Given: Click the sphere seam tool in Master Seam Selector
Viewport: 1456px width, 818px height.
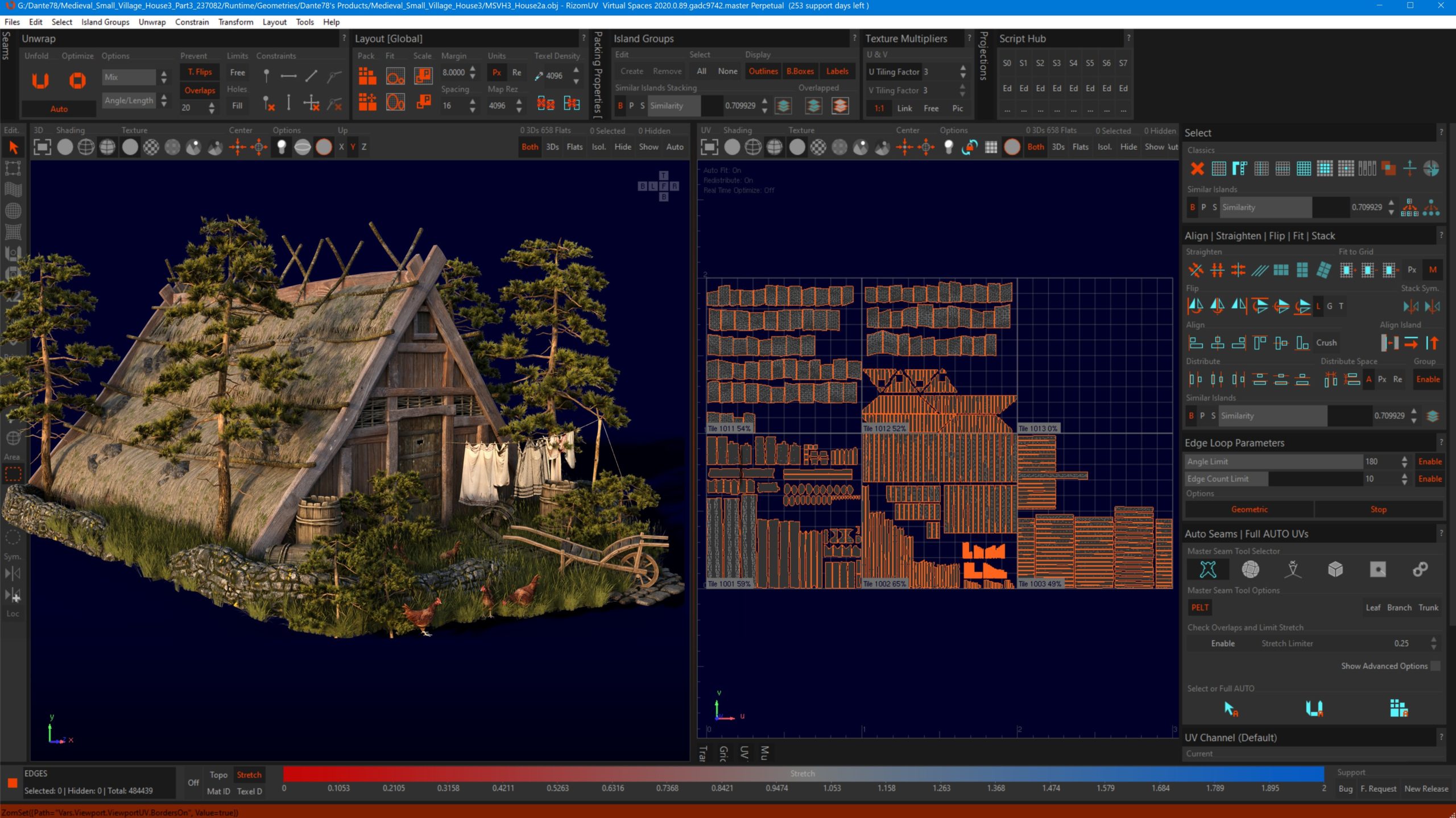Looking at the screenshot, I should click(1250, 569).
